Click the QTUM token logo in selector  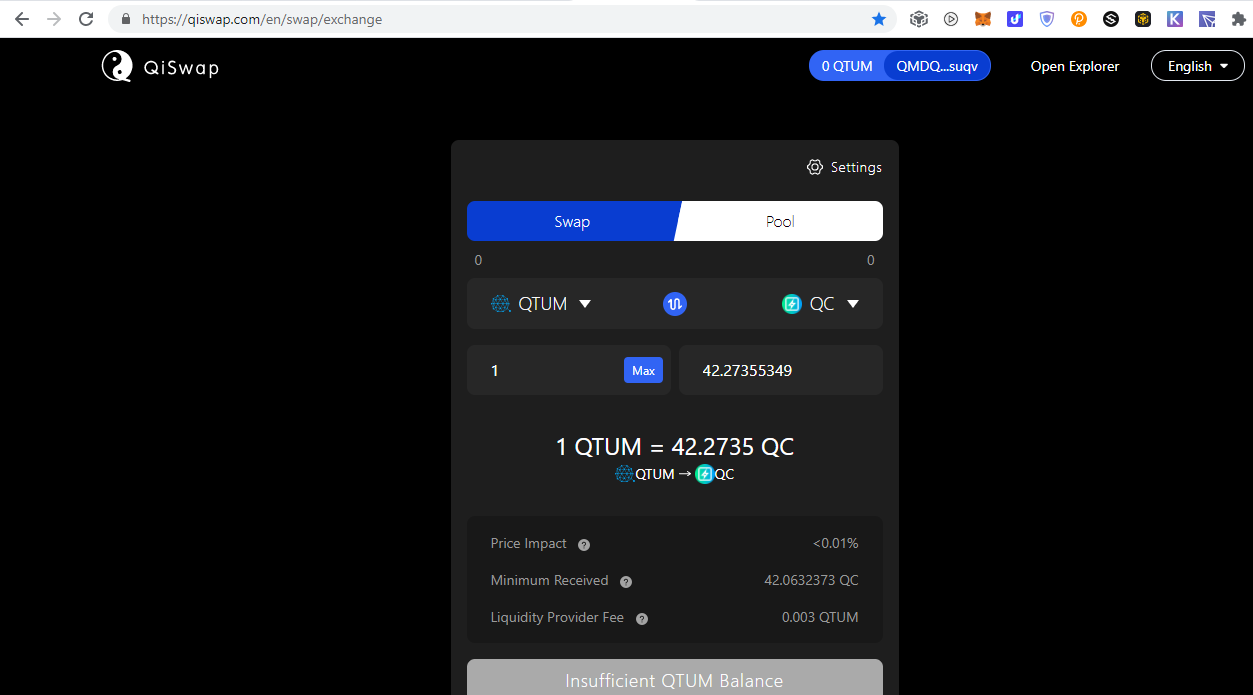tap(501, 304)
